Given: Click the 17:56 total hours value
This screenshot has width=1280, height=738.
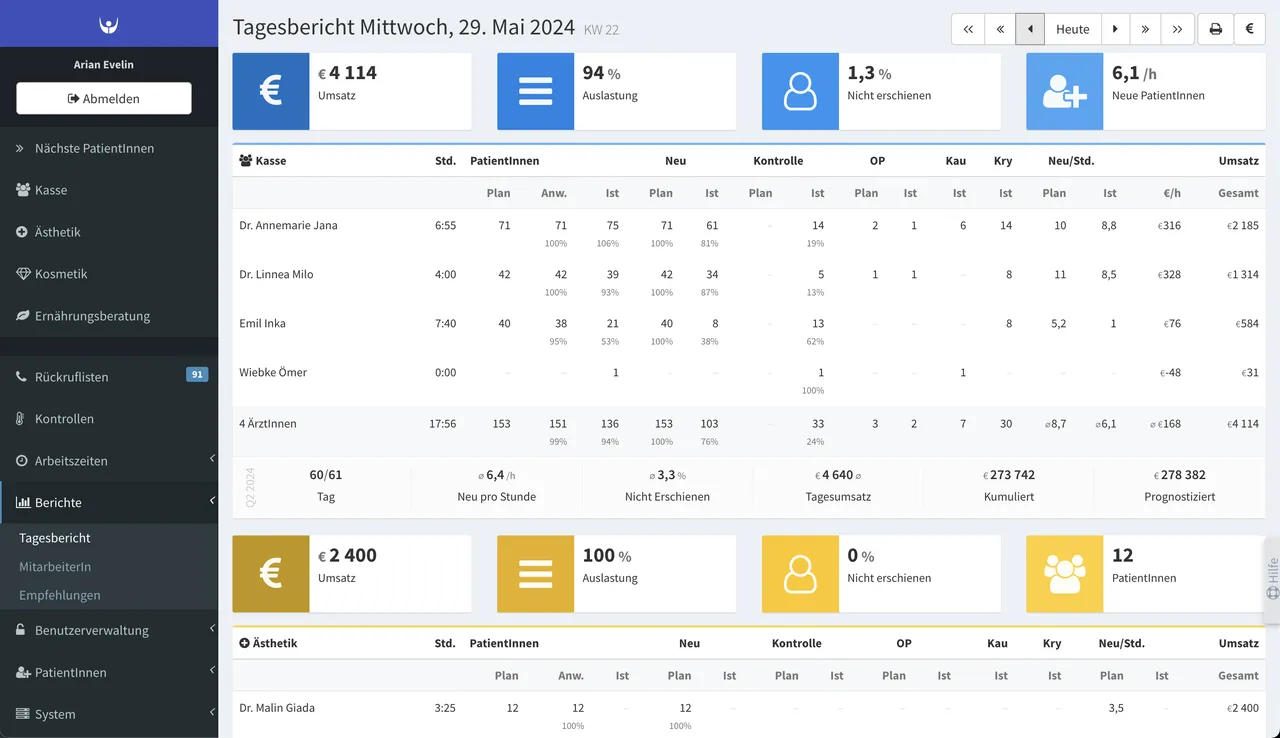Looking at the screenshot, I should point(443,423).
